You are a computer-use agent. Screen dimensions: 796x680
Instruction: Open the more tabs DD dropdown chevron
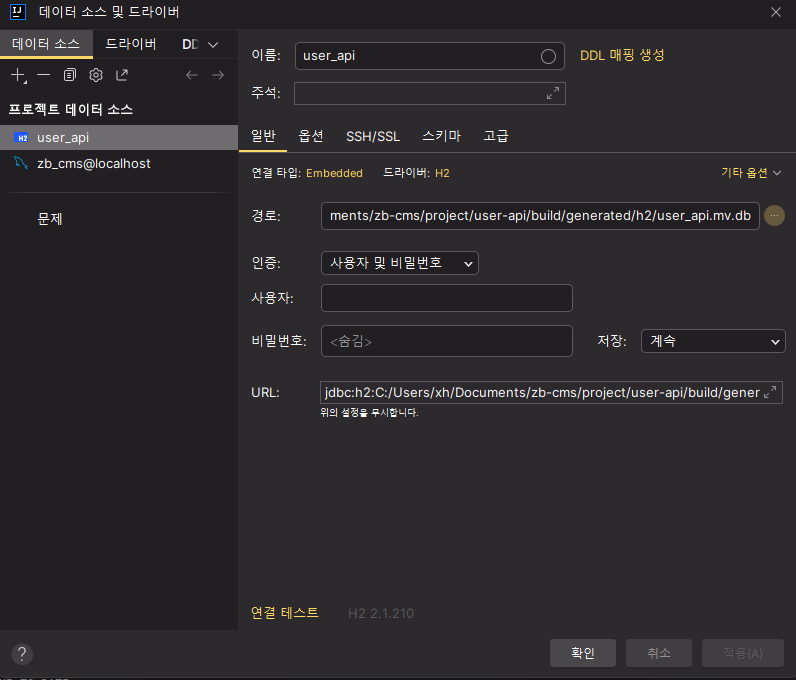pyautogui.click(x=213, y=45)
